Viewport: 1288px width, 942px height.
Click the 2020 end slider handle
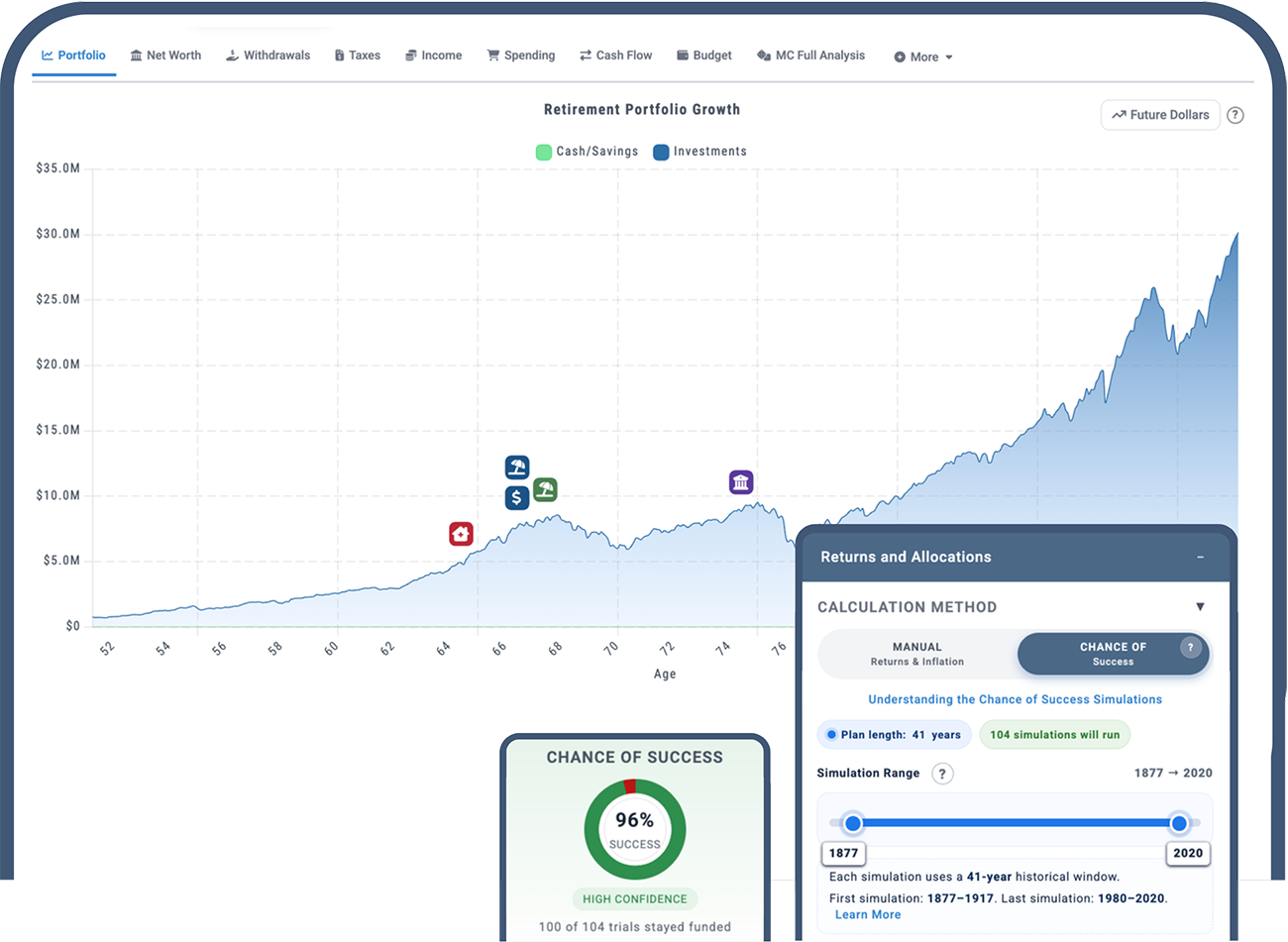coord(1179,823)
